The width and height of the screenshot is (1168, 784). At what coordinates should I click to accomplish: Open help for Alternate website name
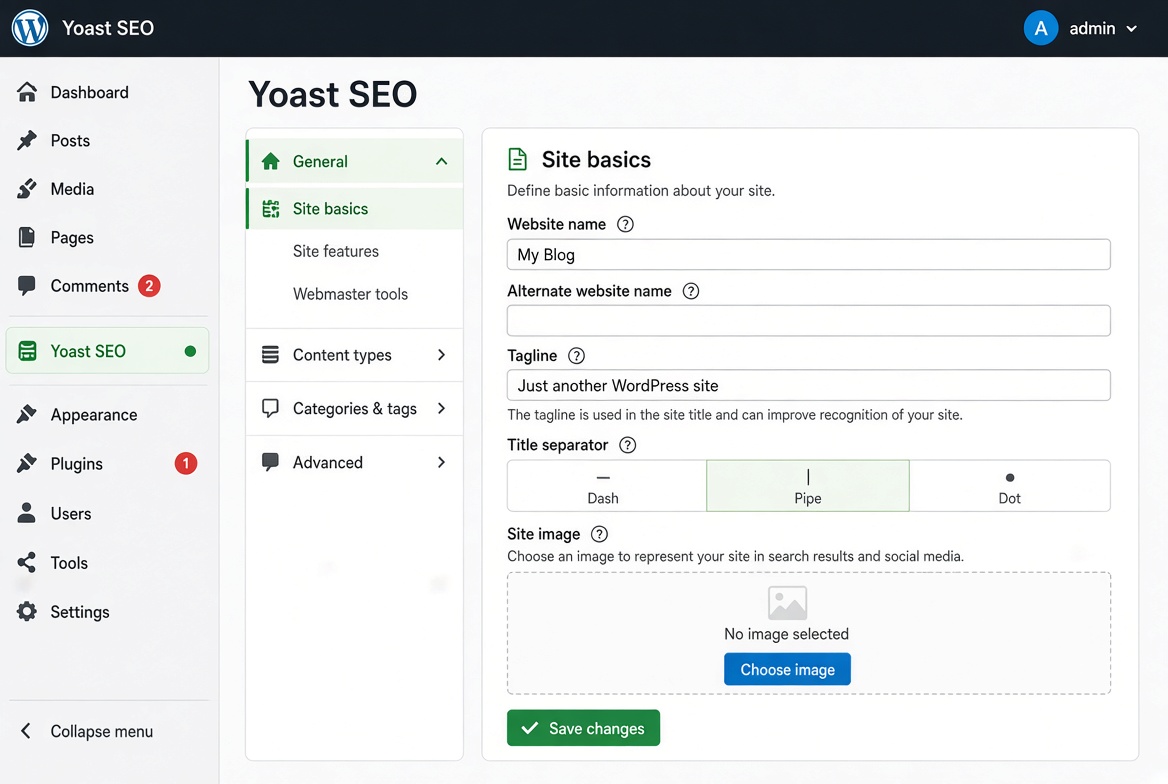coord(691,291)
